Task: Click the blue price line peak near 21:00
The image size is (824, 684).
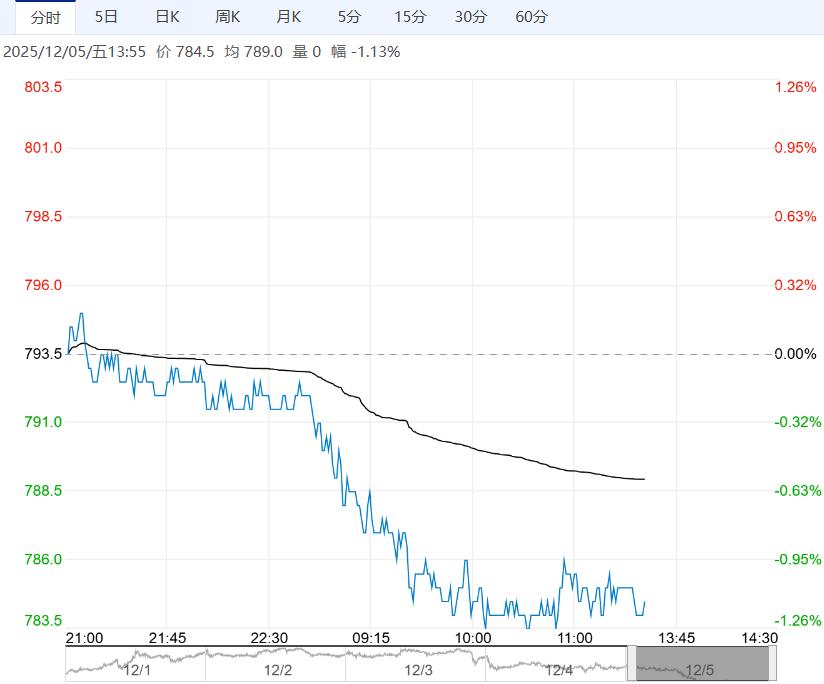Action: click(x=81, y=314)
